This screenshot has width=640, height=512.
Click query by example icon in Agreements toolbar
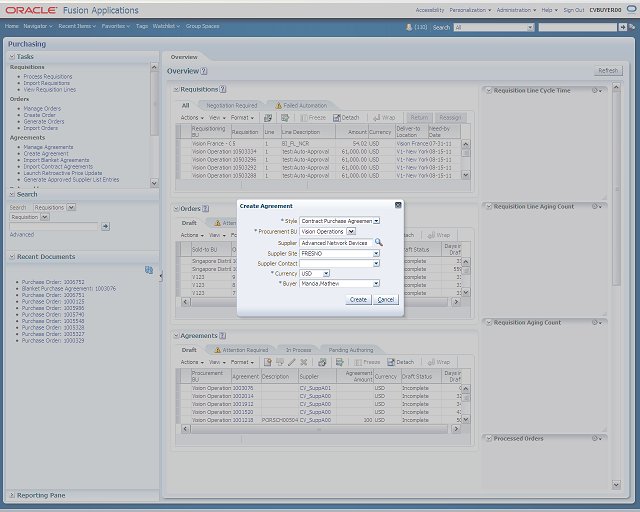(340, 362)
